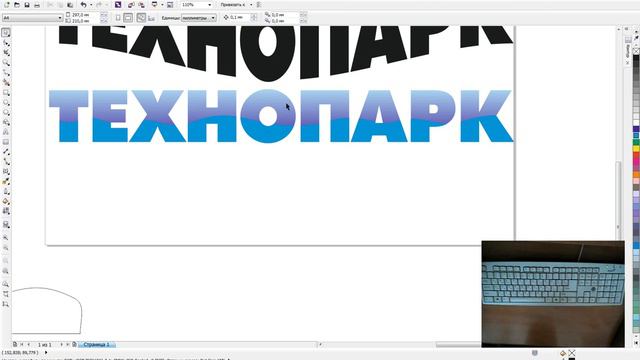Select the curved outline shape below the page

click(x=47, y=310)
